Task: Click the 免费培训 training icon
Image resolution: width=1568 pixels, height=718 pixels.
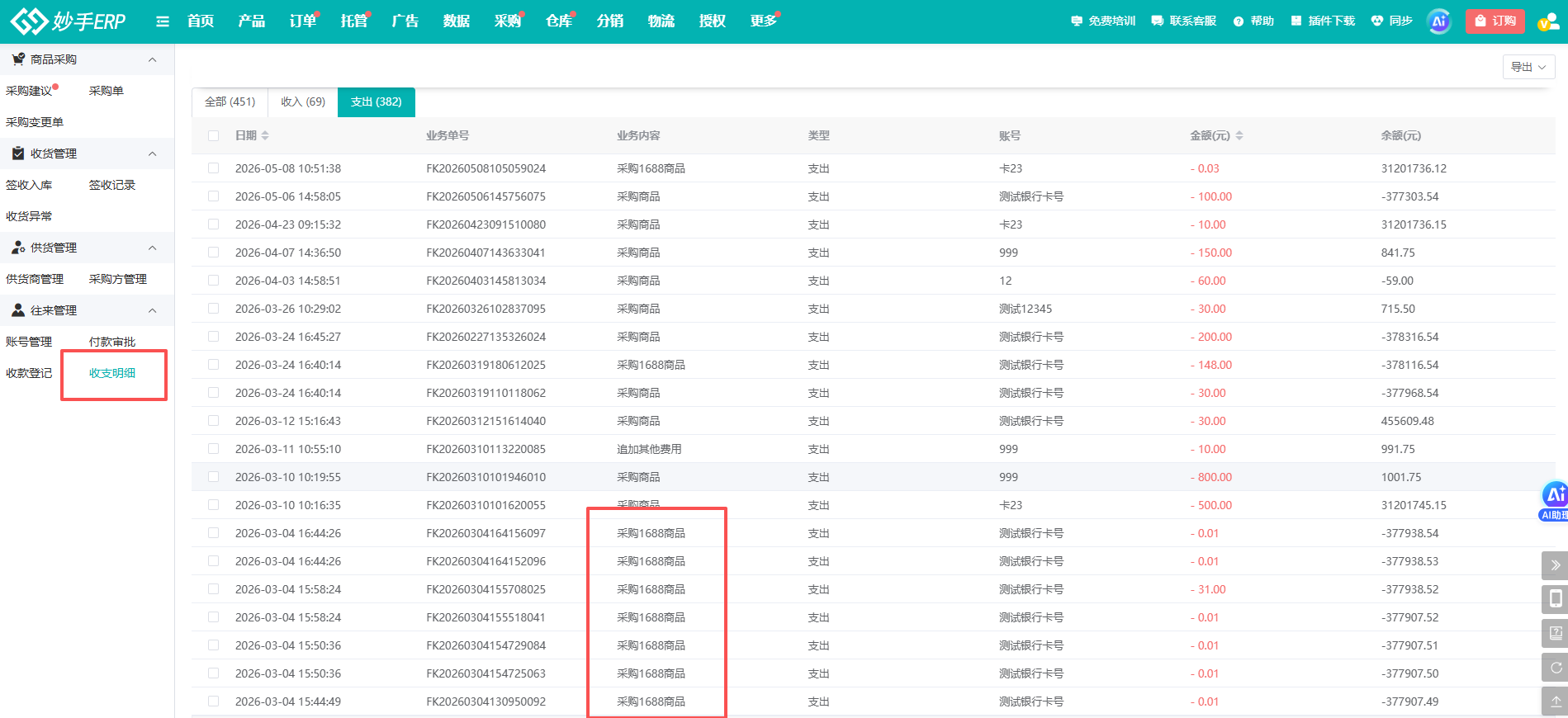Action: click(1076, 21)
